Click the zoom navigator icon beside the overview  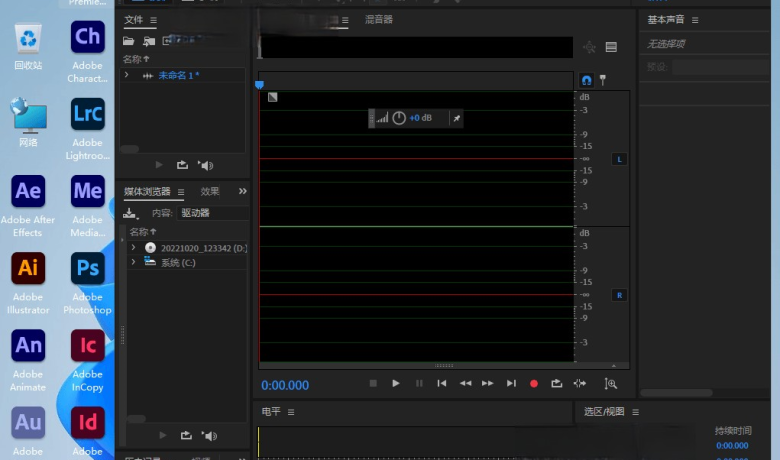589,47
